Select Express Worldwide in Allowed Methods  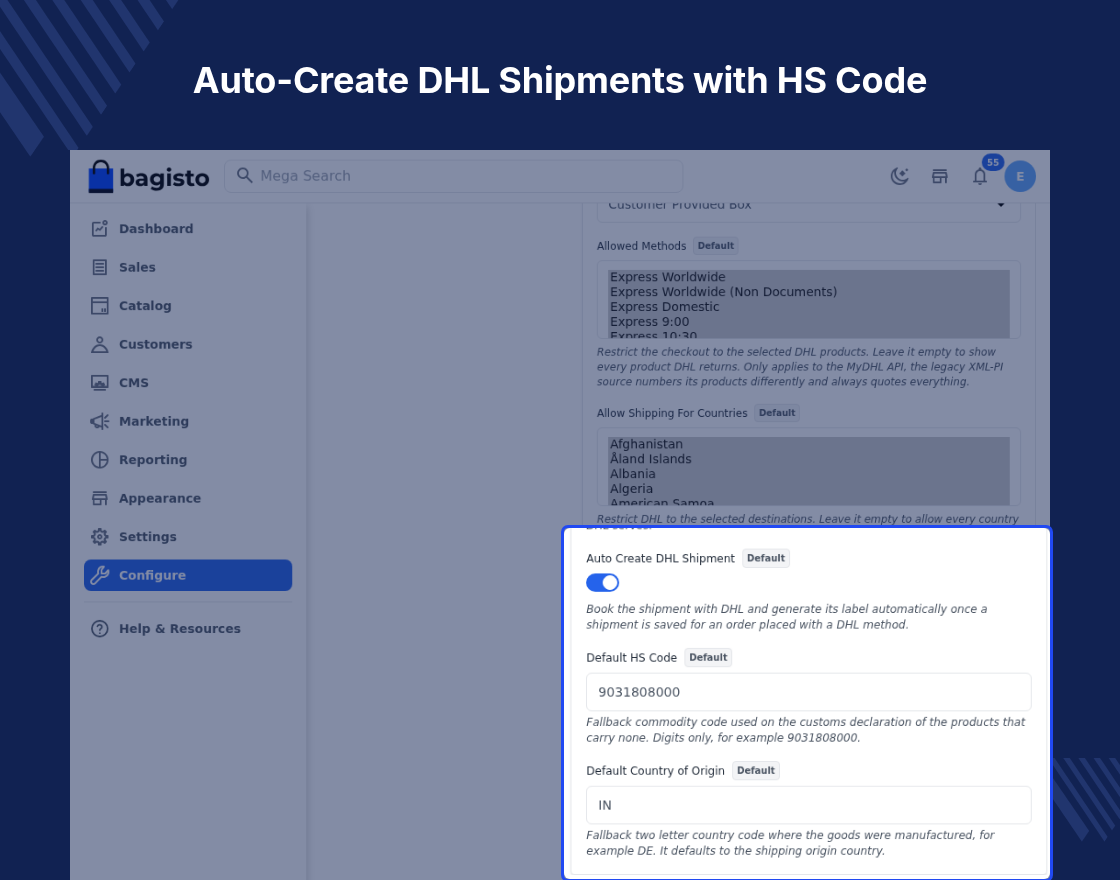pyautogui.click(x=809, y=277)
